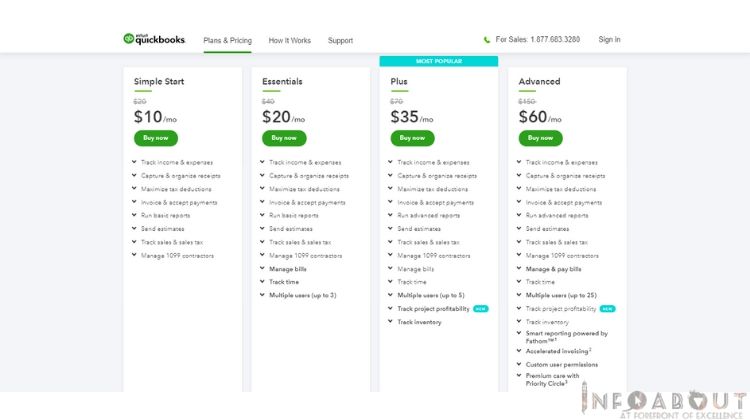Screen dimensions: 750x420
Task: Click the InfoAbout watermark logo
Action: pyautogui.click(x=664, y=402)
